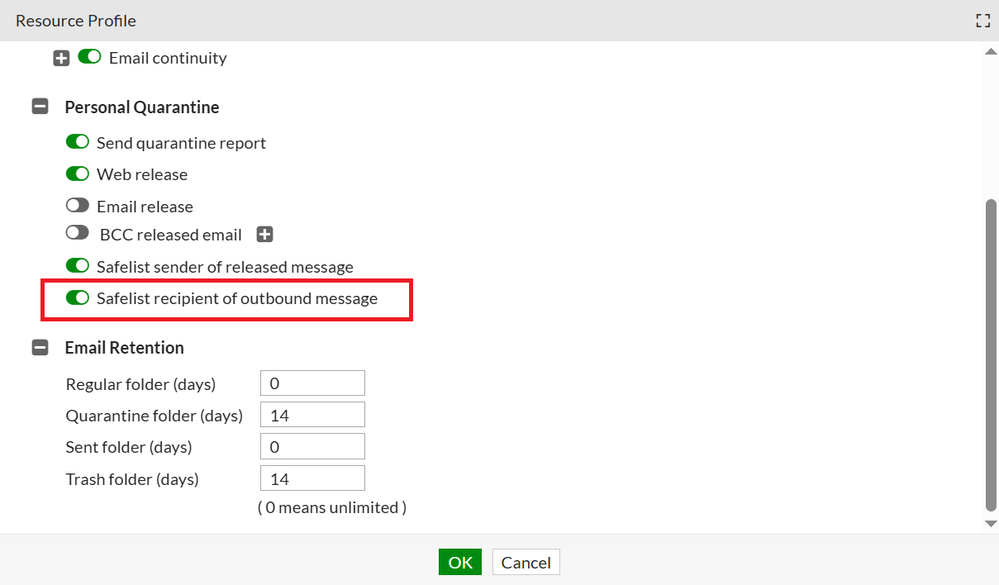Disable Send quarantine report
The height and width of the screenshot is (585, 999).
click(77, 143)
